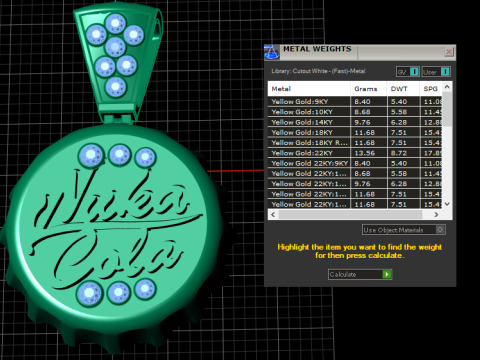Enable the Use Object Materials option

[x=403, y=230]
